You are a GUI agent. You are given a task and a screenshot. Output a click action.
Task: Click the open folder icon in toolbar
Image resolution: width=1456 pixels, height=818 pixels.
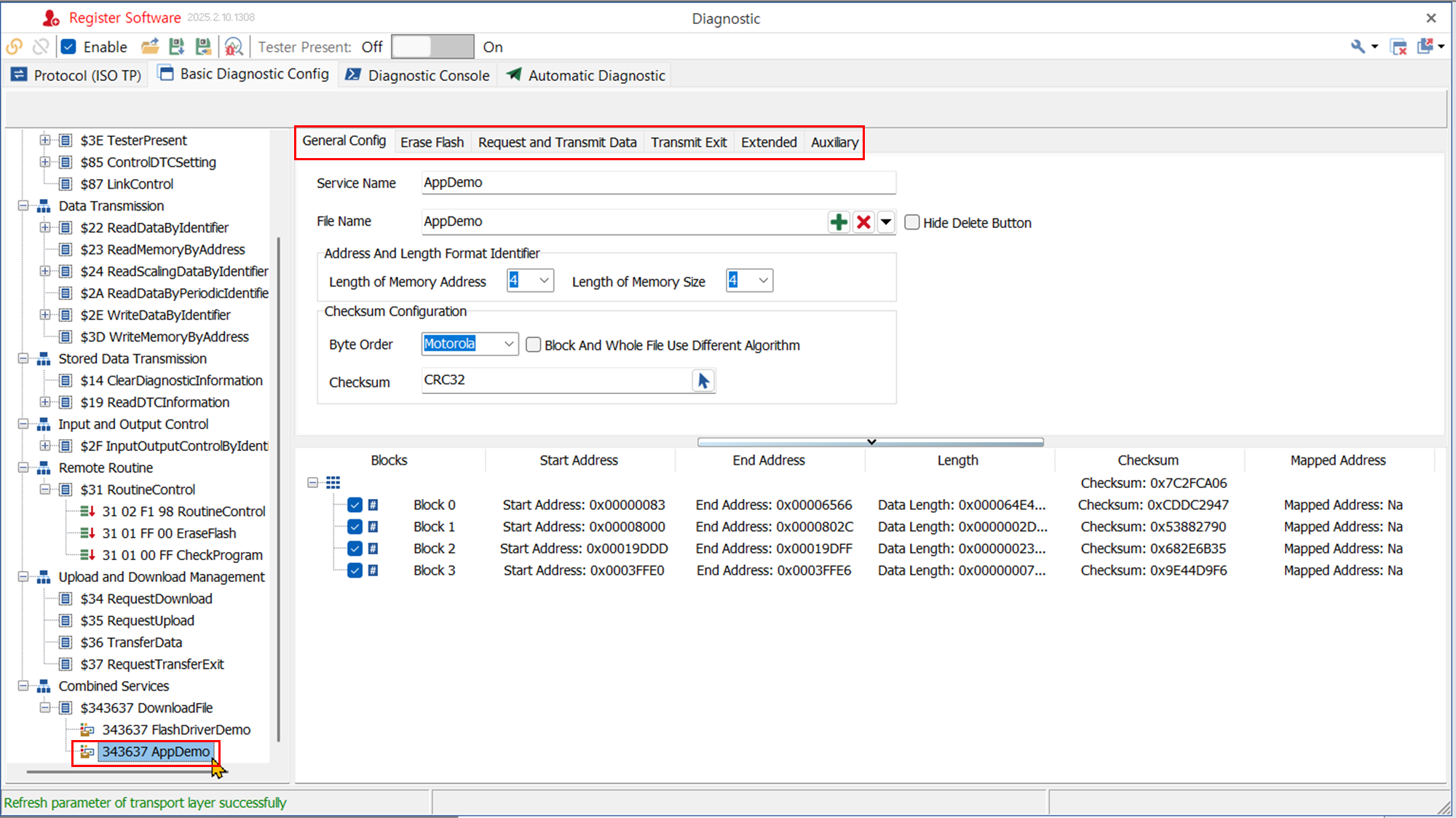(x=150, y=47)
